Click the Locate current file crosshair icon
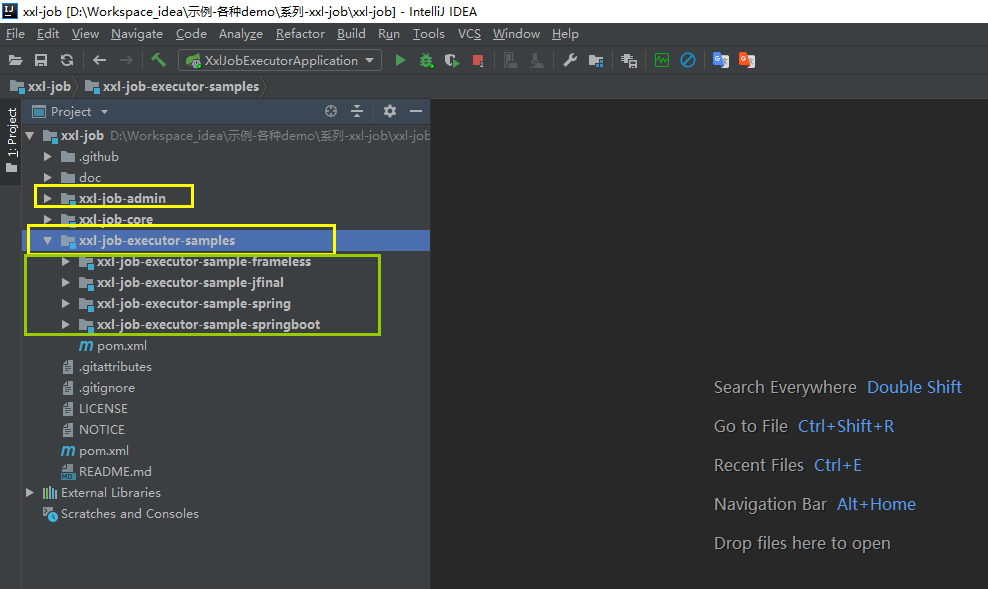988x589 pixels. [331, 112]
